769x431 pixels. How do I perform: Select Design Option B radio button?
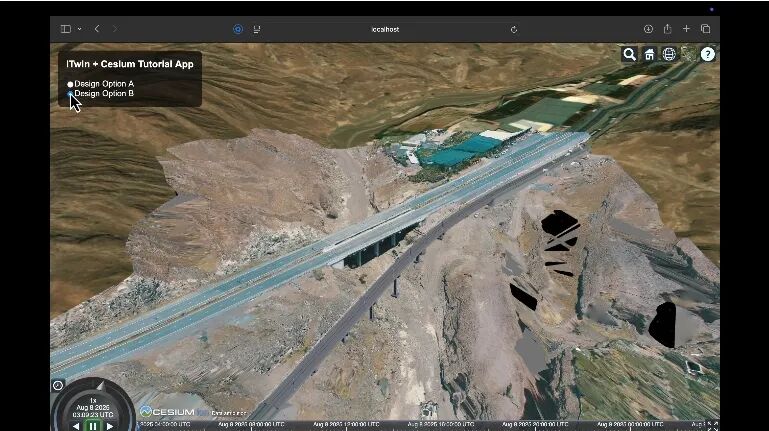[70, 94]
